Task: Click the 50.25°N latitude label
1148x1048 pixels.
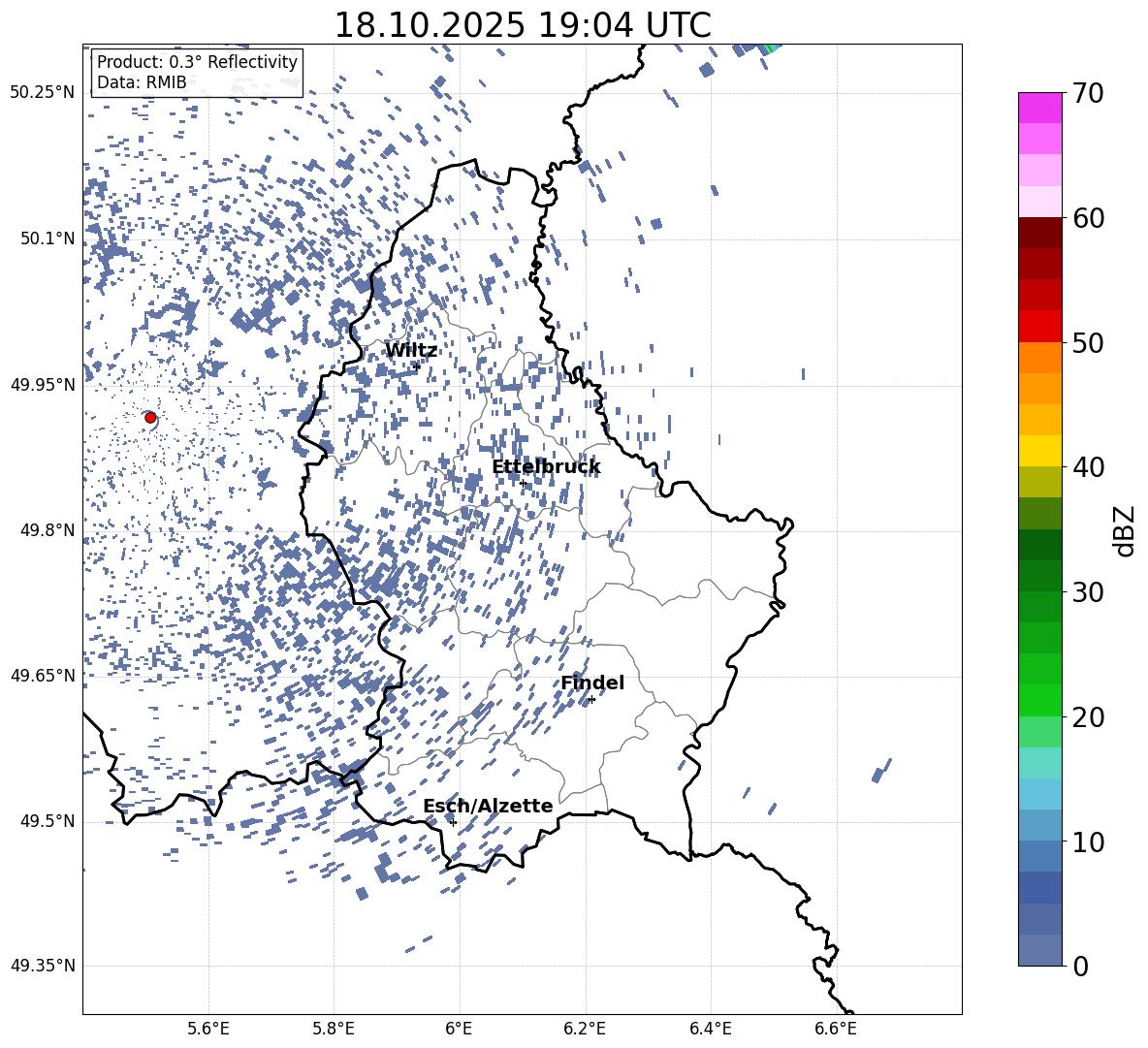Action: click(x=43, y=93)
